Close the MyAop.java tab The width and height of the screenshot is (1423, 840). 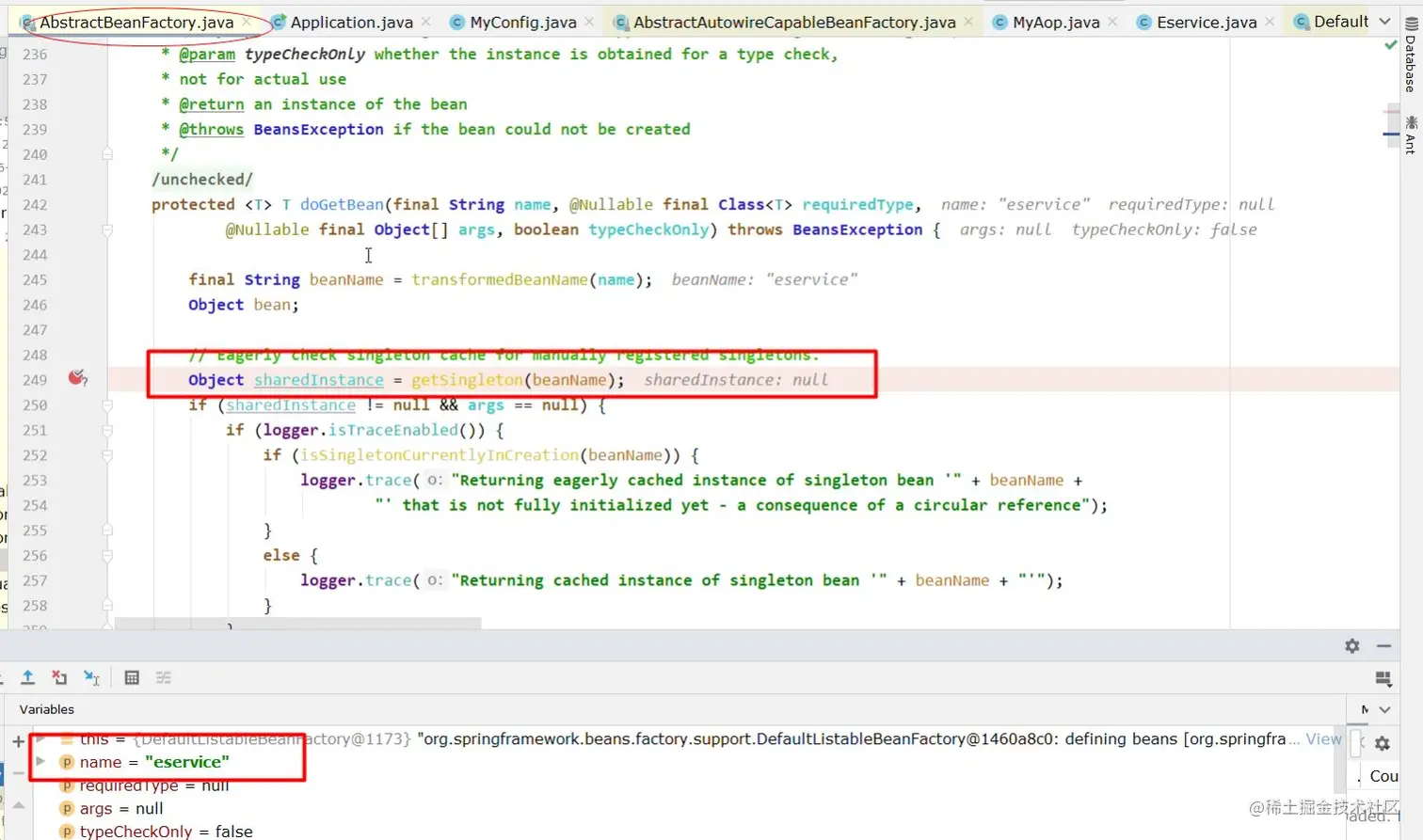click(x=1113, y=22)
